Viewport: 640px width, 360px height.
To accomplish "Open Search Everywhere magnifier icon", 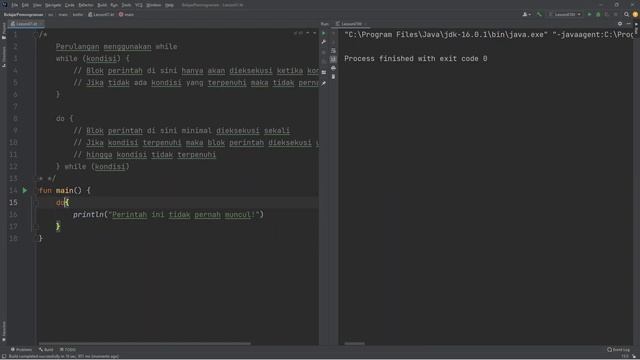I will click(627, 14).
